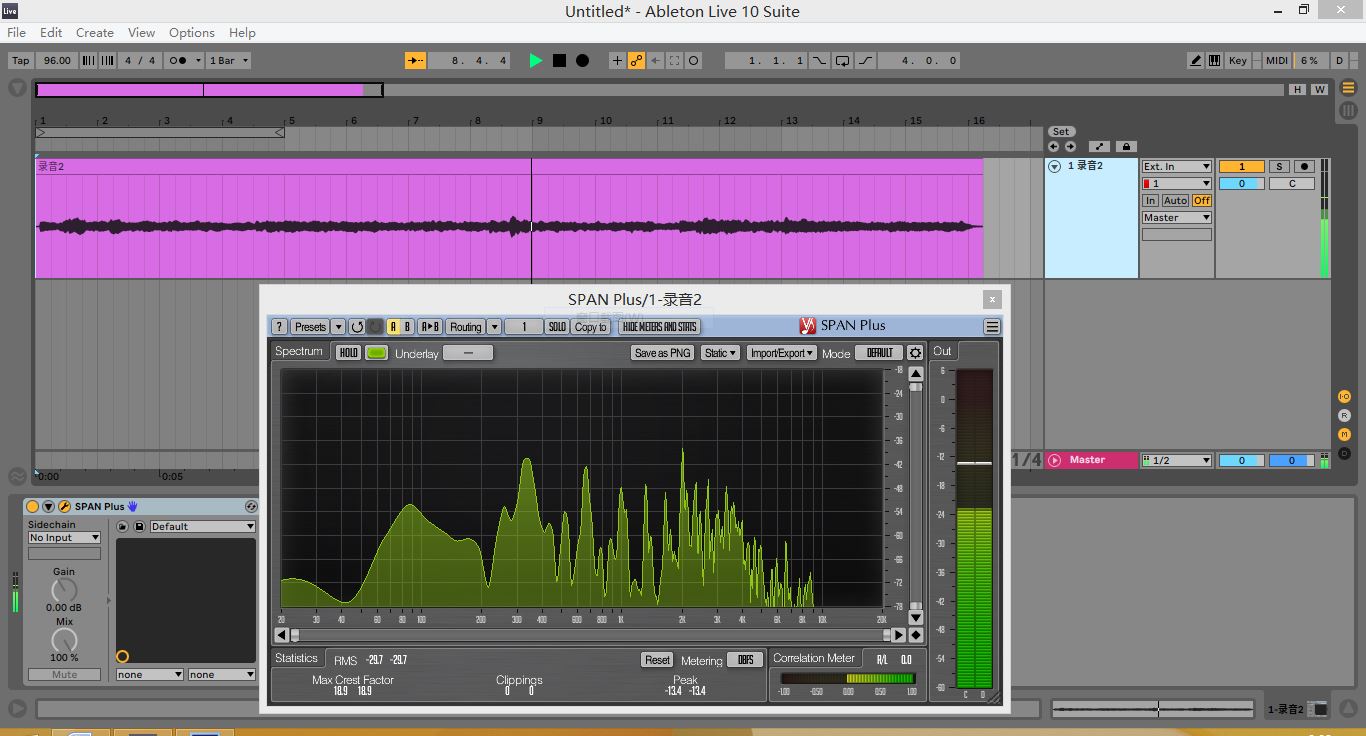The image size is (1366, 736).
Task: Solo track 1 with the S button
Action: [1279, 167]
